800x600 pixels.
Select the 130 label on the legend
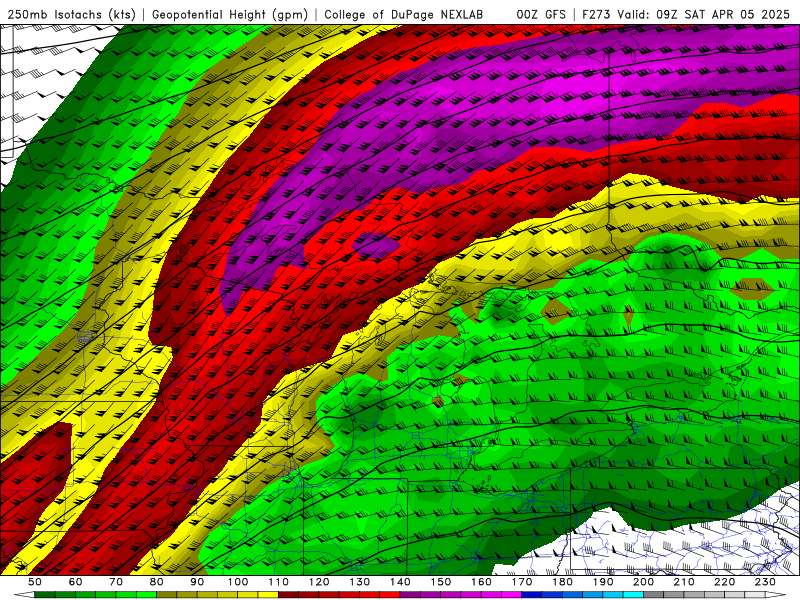coord(360,582)
